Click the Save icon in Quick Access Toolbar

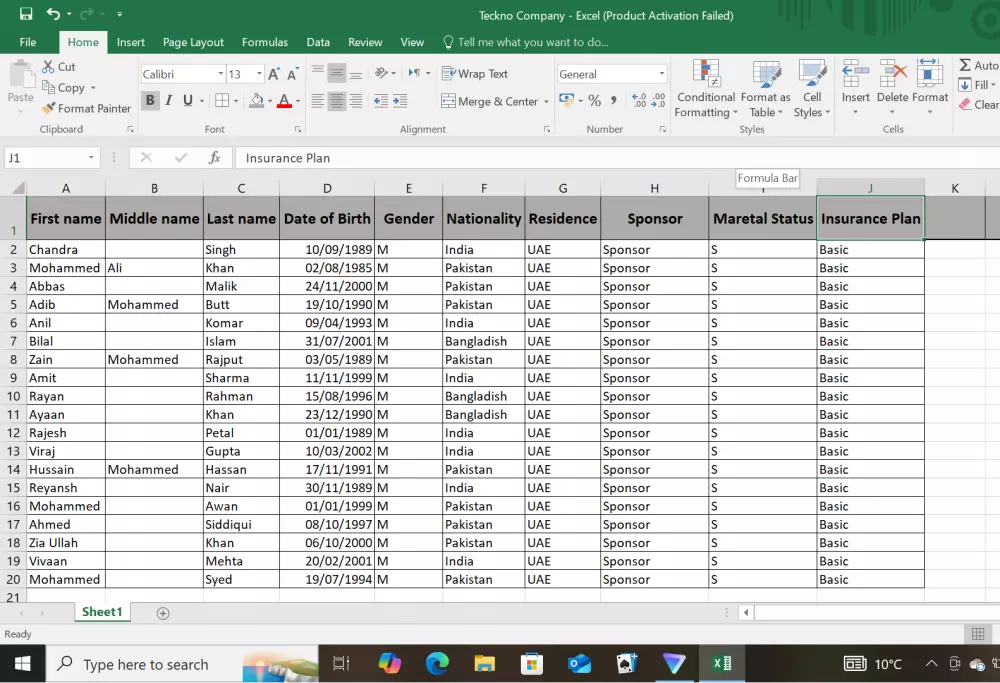click(26, 15)
